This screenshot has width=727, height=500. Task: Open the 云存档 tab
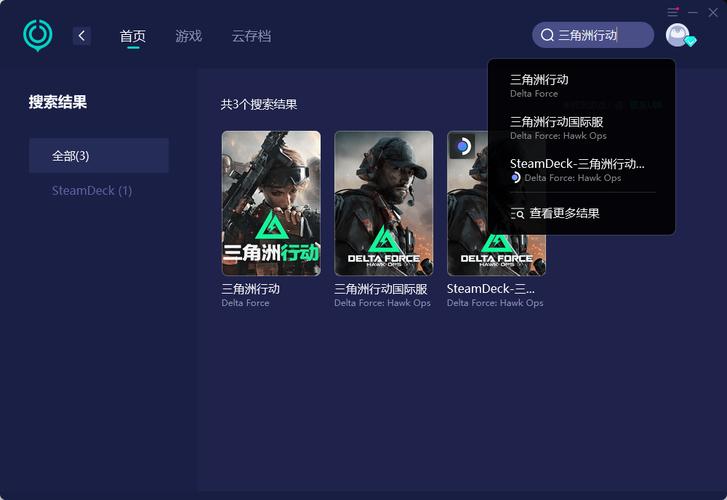click(251, 36)
